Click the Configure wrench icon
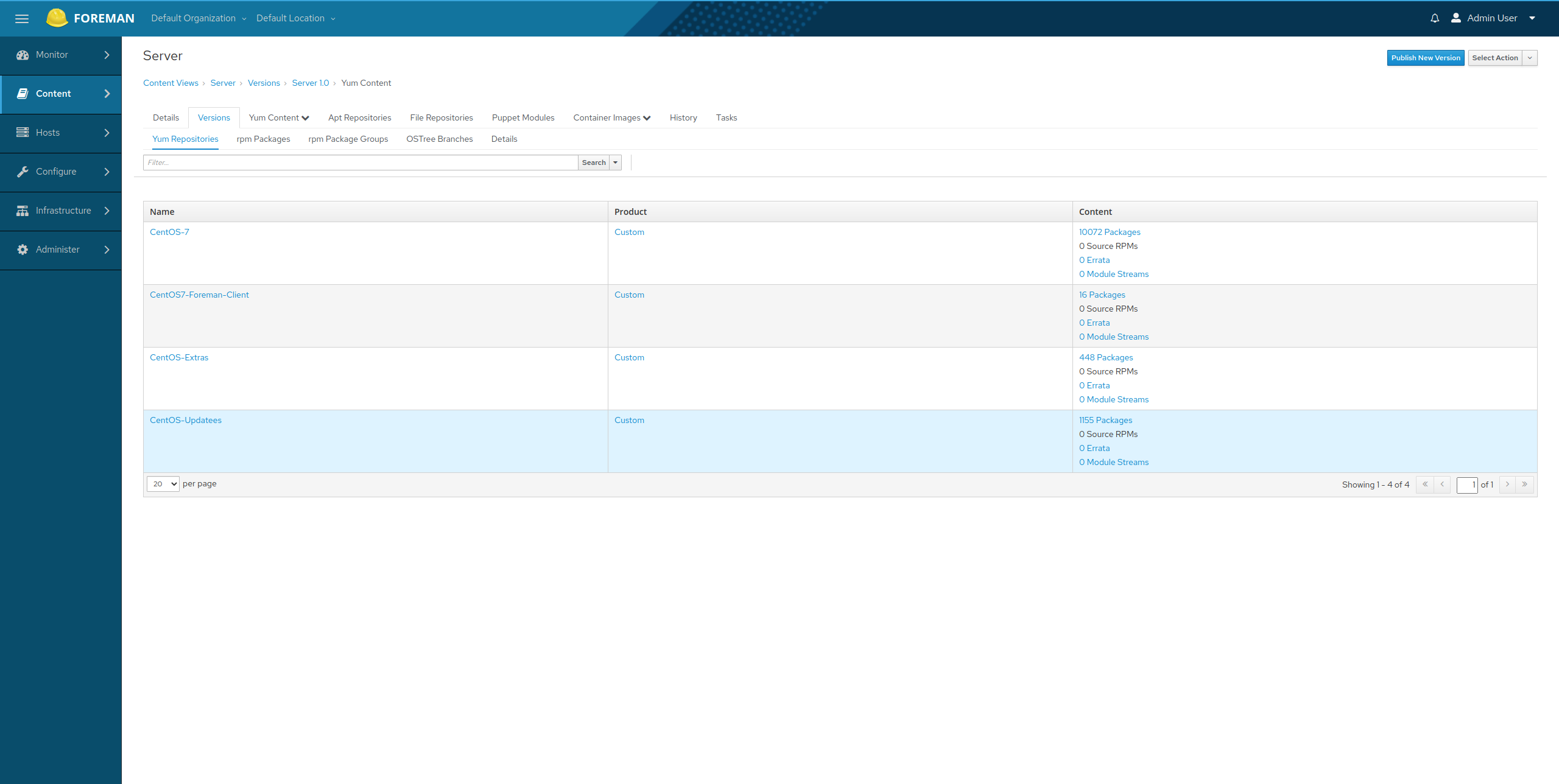The width and height of the screenshot is (1559, 784). point(23,172)
